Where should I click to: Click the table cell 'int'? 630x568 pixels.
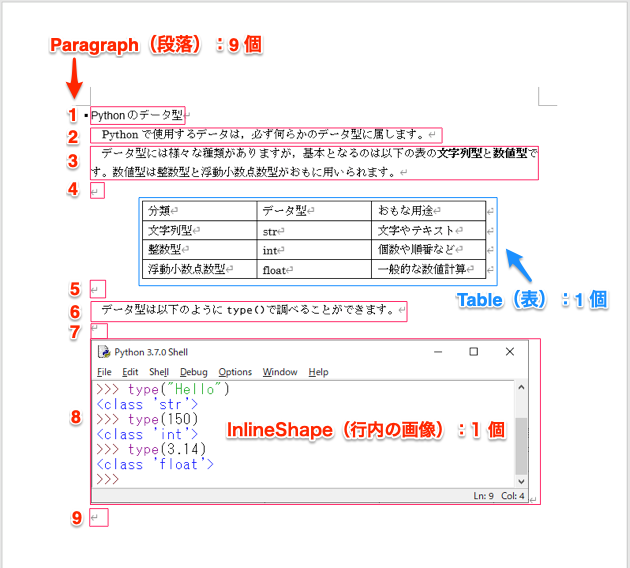(314, 249)
